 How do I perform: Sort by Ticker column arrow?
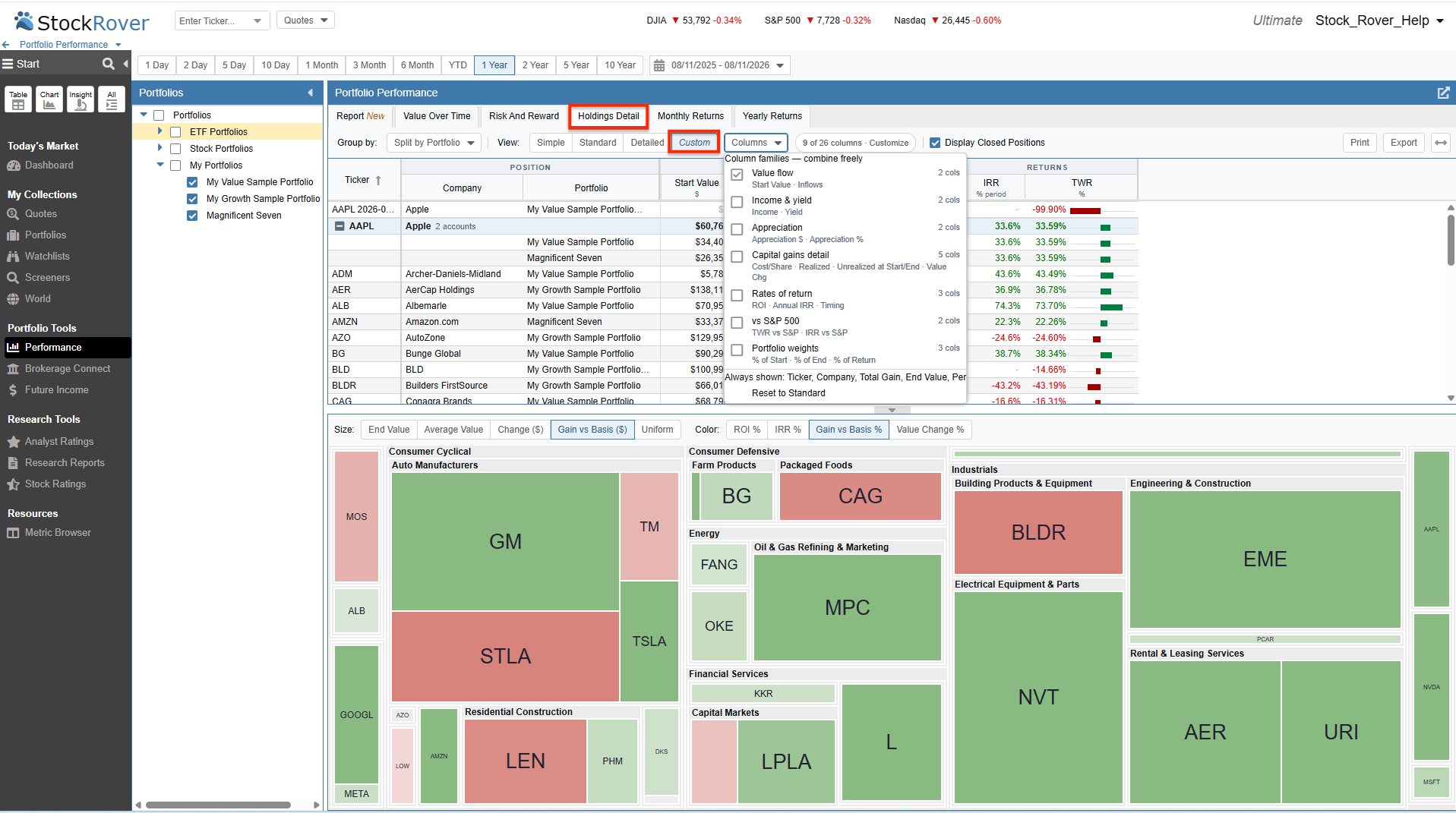coord(378,181)
